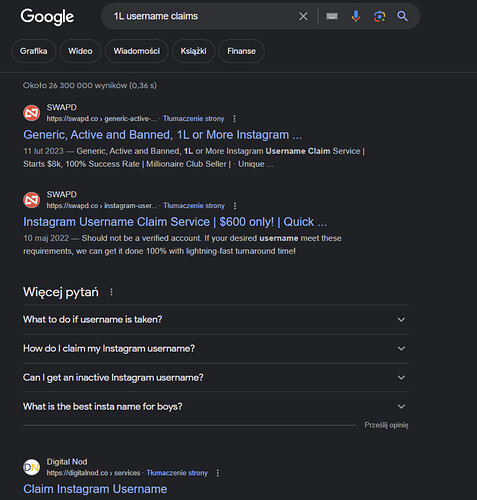Screen dimensions: 477x500
Task: Open the three-dot menu for second SWAPD result
Action: (235, 206)
